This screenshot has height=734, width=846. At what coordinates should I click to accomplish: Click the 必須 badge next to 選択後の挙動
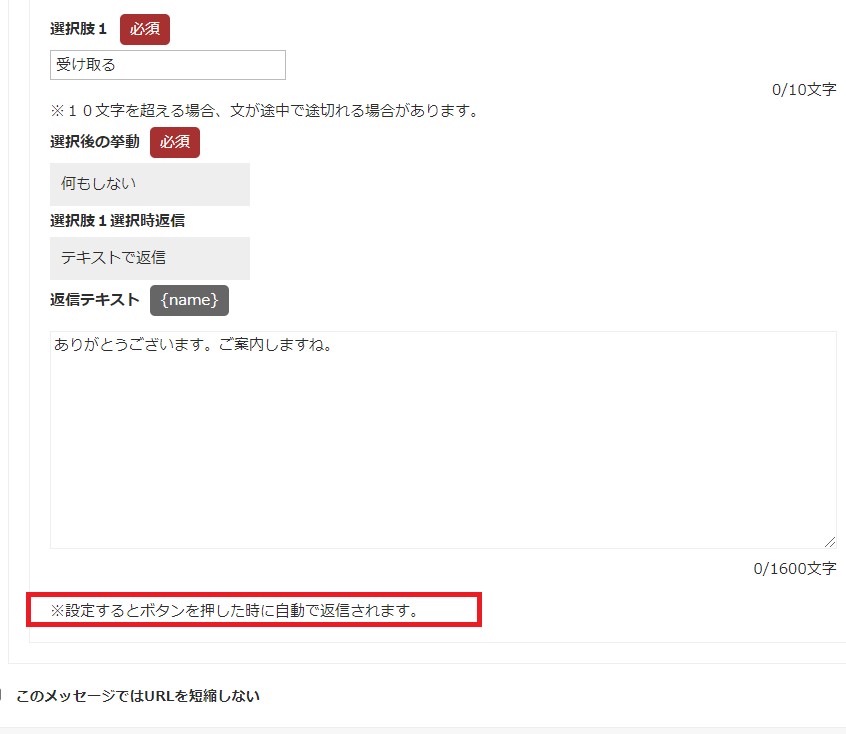(175, 142)
